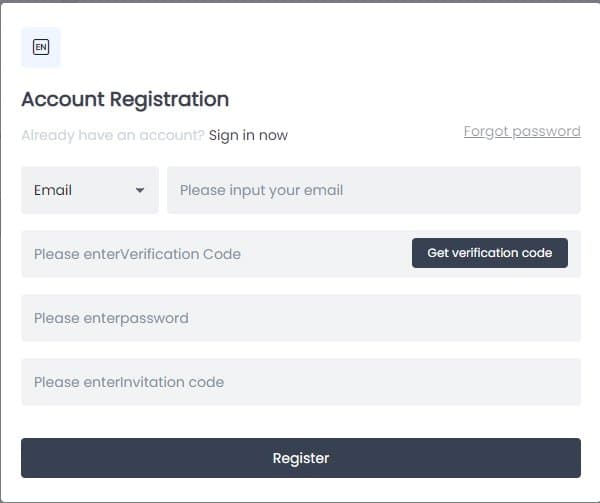Click the caret arrow beside Email
This screenshot has width=600, height=503.
click(140, 190)
